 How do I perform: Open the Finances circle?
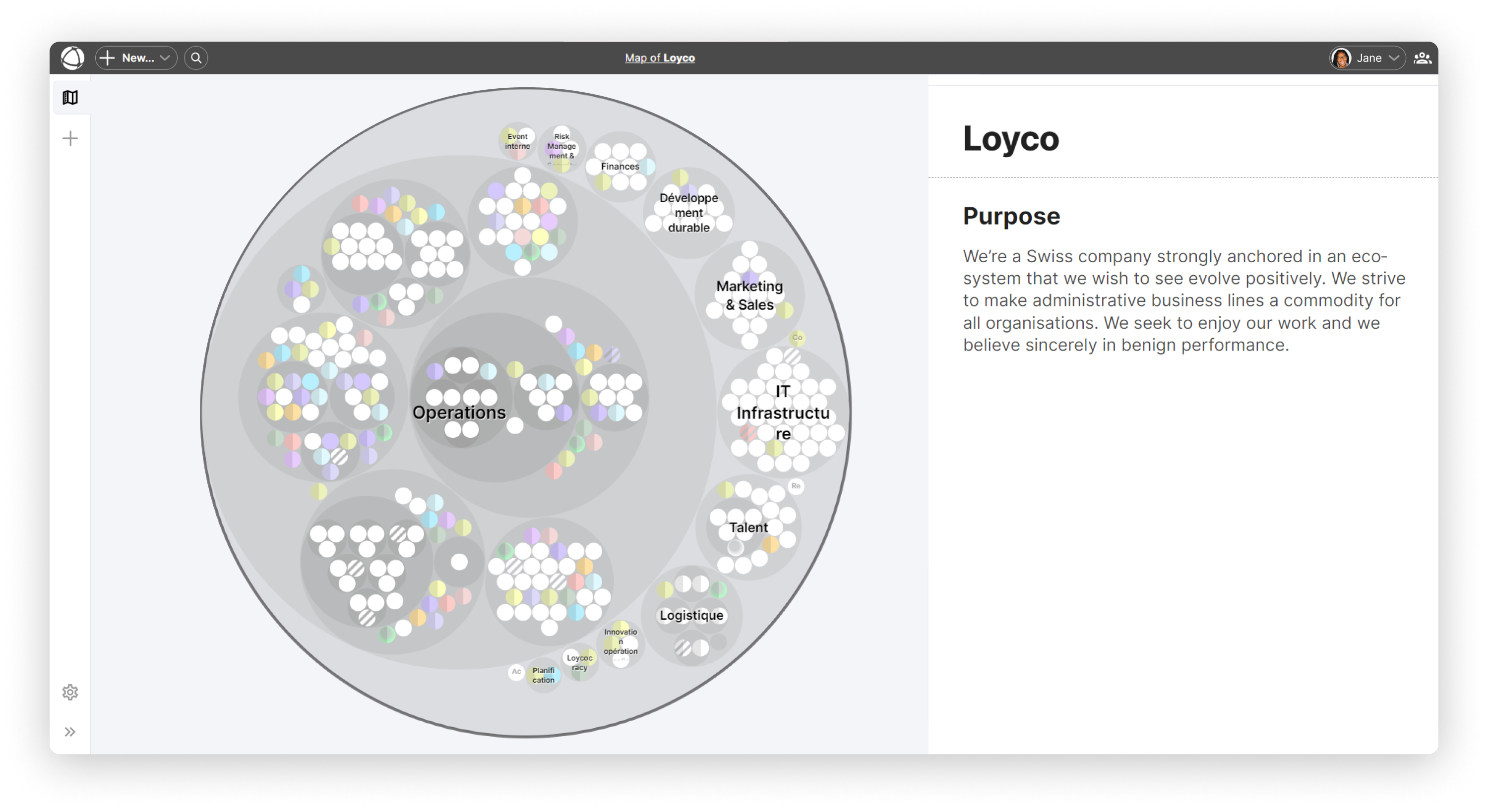[x=620, y=167]
